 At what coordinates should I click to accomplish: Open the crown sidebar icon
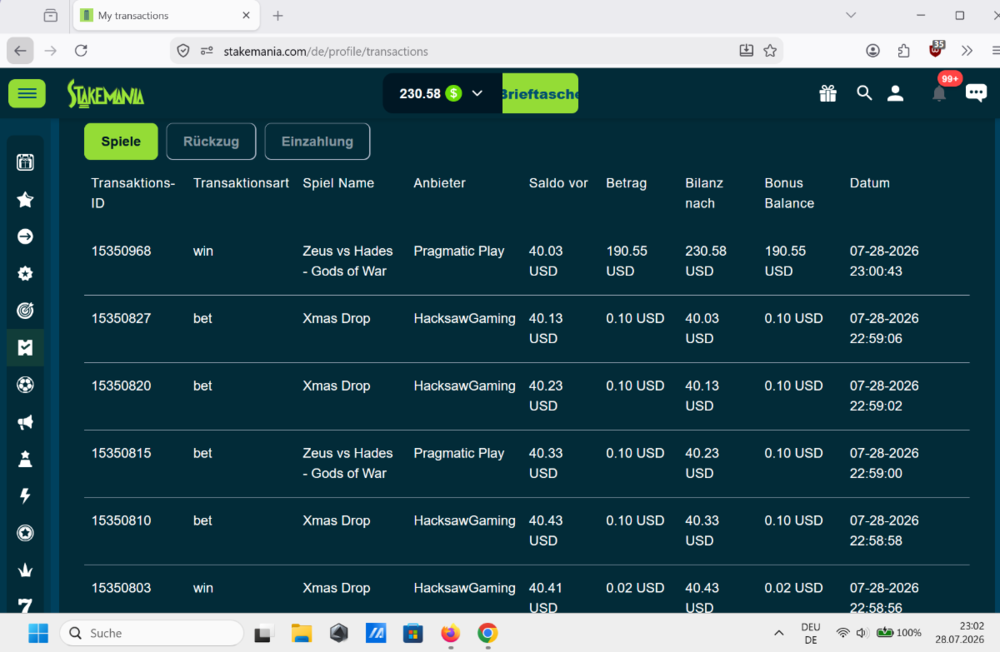[x=26, y=570]
